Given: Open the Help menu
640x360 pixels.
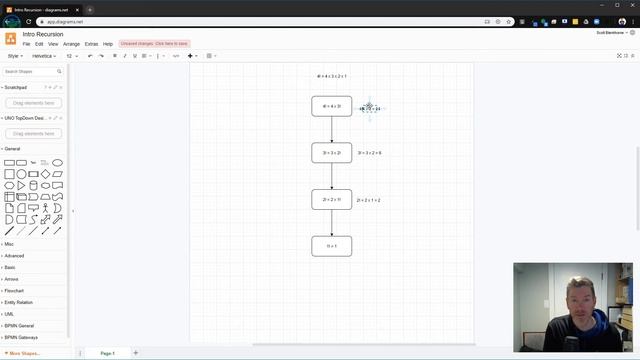Looking at the screenshot, I should pyautogui.click(x=108, y=44).
